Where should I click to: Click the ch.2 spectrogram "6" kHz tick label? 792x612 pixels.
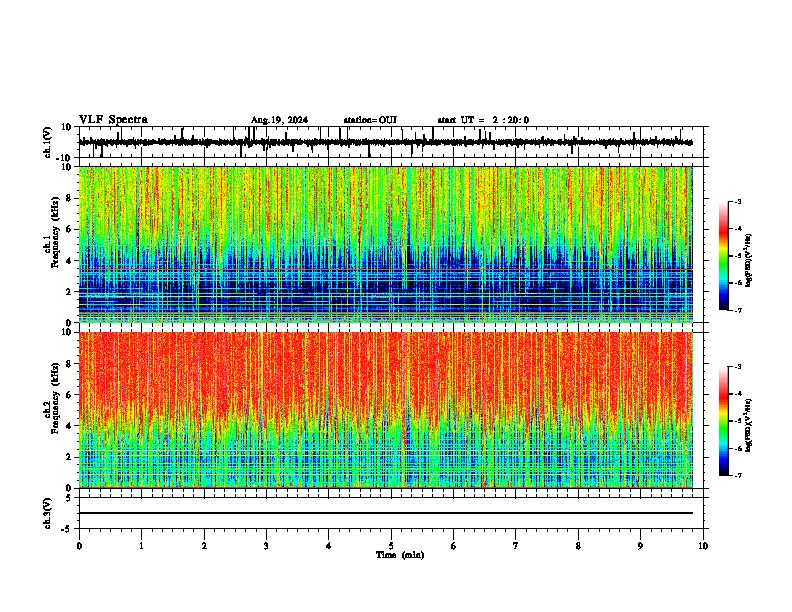[x=69, y=395]
